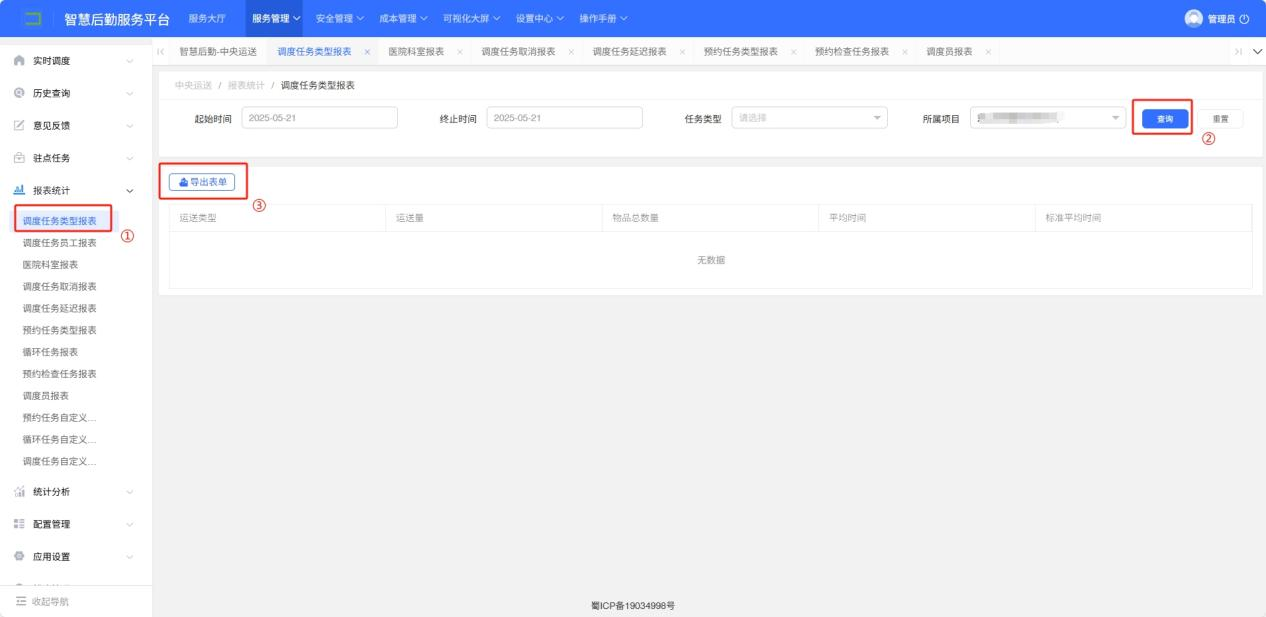Screen dimensions: 1266x617
Task: Click the 导出表单 export button
Action: (202, 182)
